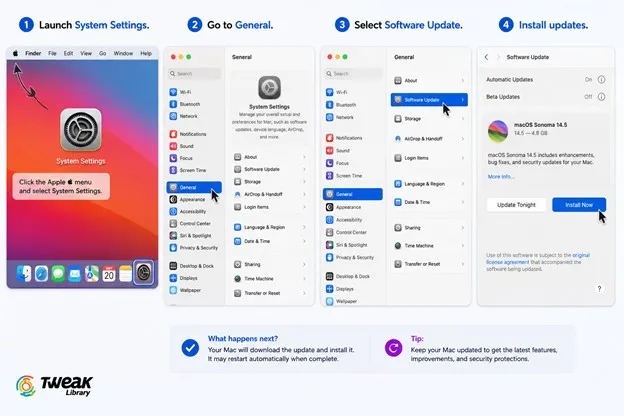Screen dimensions: 624x416
Task: Open the View menu in the menu bar
Action: [86, 53]
